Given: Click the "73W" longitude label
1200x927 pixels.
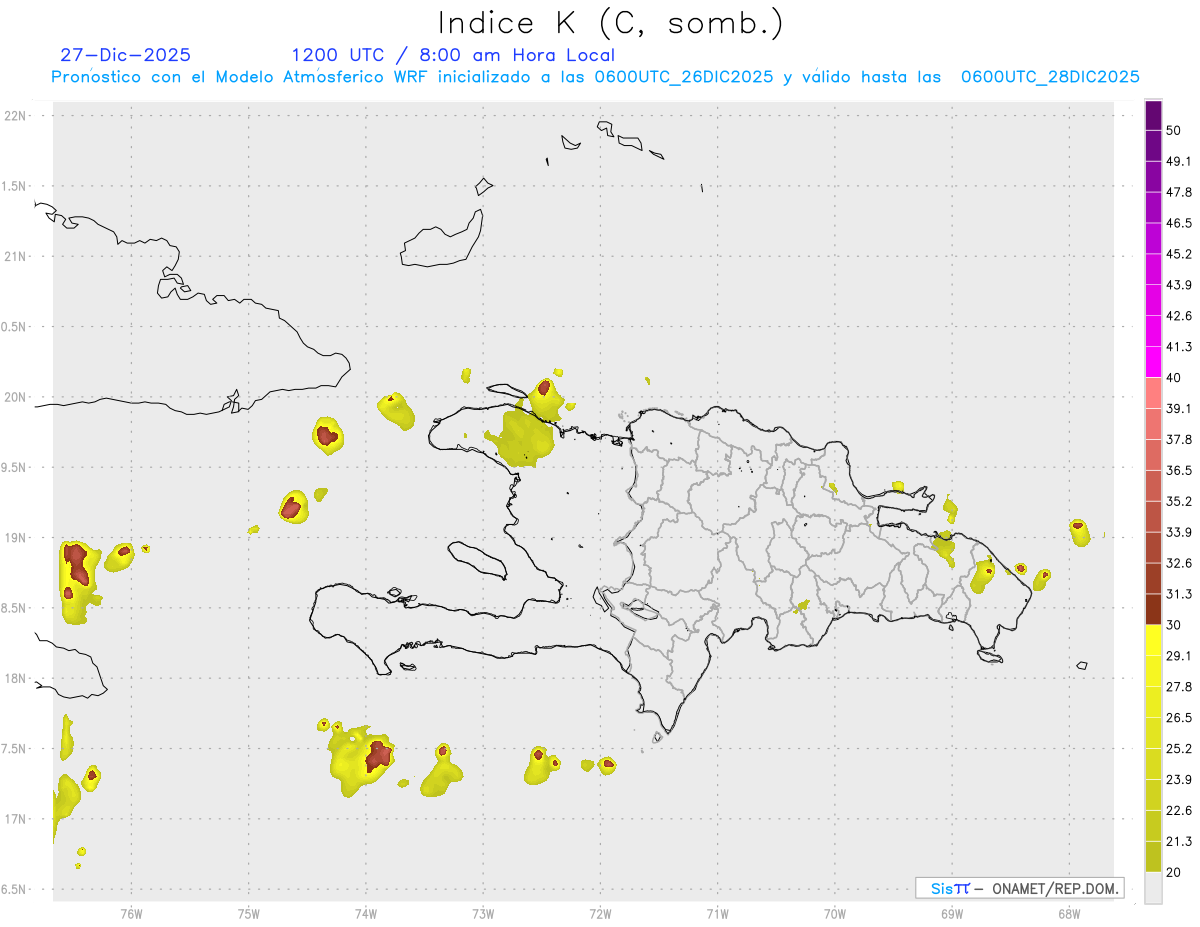Looking at the screenshot, I should [483, 913].
